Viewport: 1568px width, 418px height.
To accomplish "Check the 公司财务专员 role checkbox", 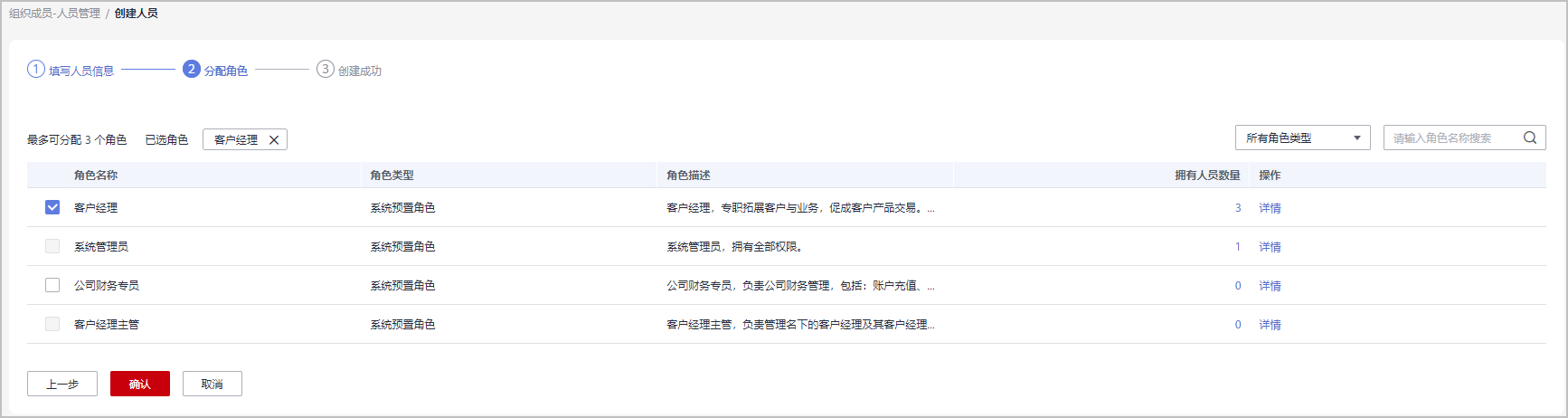I will [x=52, y=285].
